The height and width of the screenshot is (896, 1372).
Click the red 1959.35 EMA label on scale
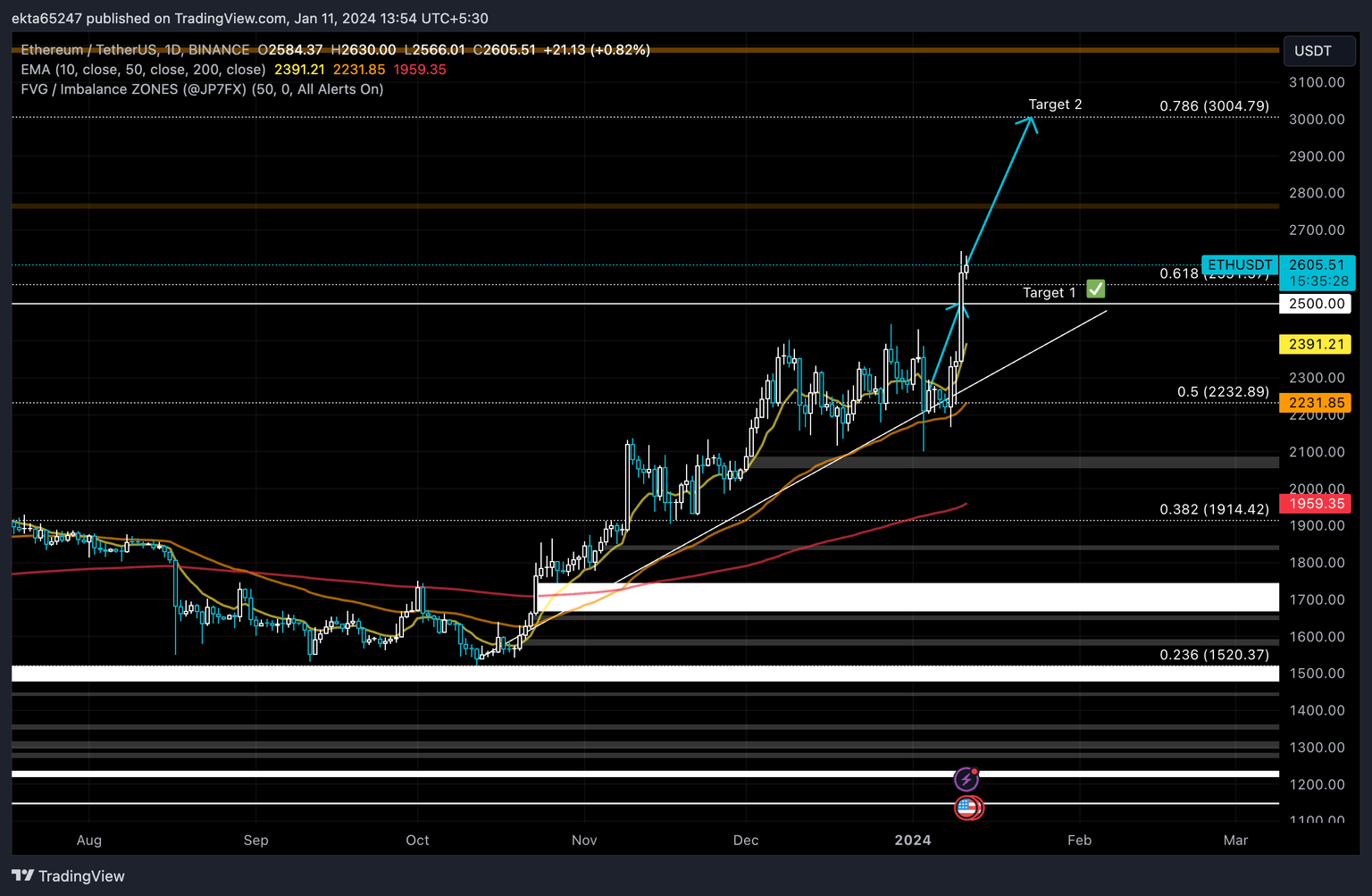[x=1314, y=504]
